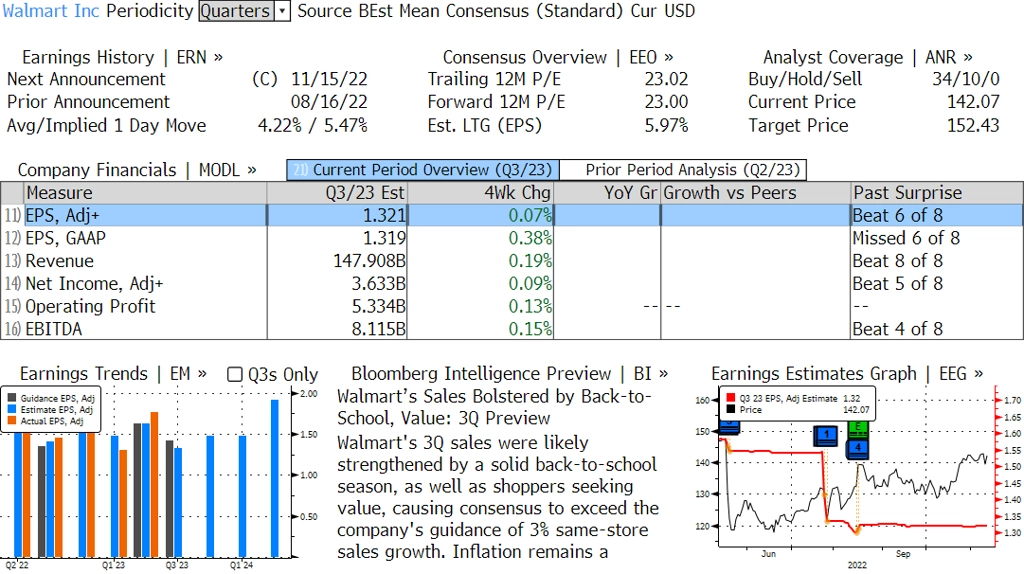The image size is (1024, 574).
Task: Click the black Price legend swatch
Action: 730,410
